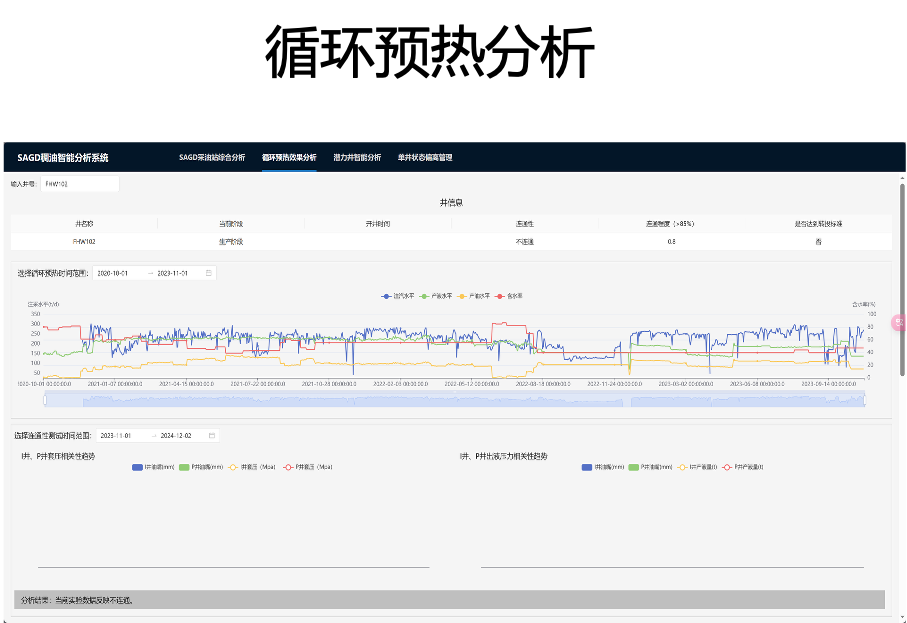Open start date 2023-11-01 in connectivity range
The height and width of the screenshot is (623, 907).
click(x=120, y=436)
